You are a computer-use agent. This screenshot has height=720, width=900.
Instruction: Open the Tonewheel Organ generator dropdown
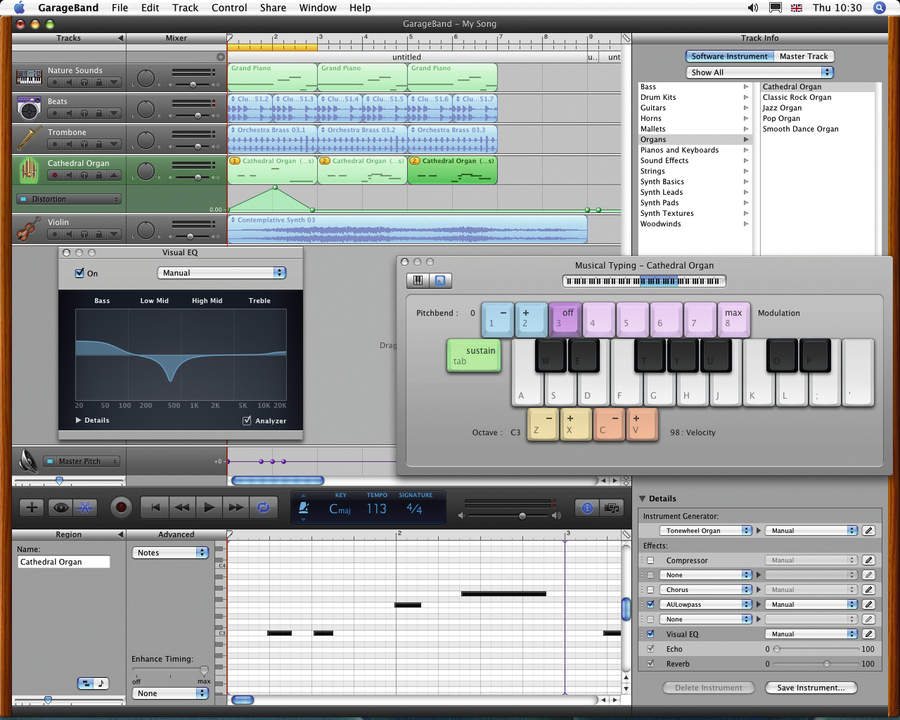pyautogui.click(x=705, y=531)
